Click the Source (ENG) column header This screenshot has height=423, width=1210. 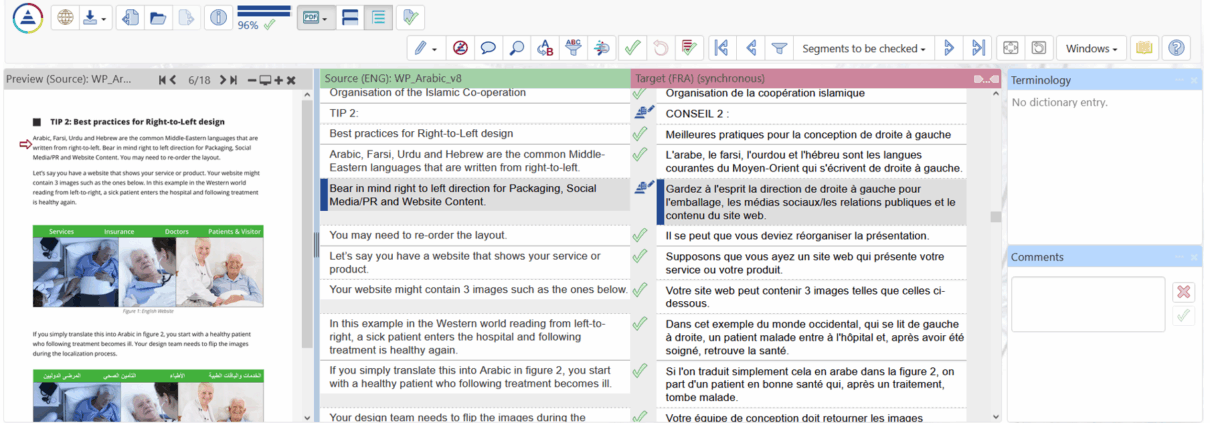click(475, 79)
